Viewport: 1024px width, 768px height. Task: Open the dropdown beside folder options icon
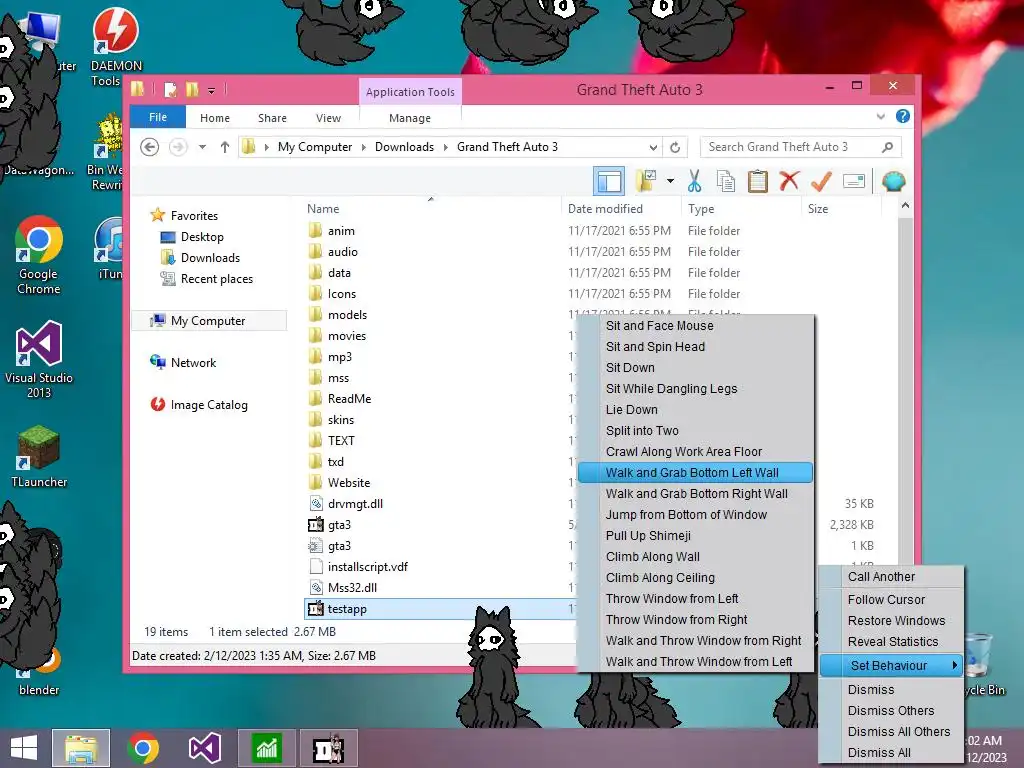point(670,181)
